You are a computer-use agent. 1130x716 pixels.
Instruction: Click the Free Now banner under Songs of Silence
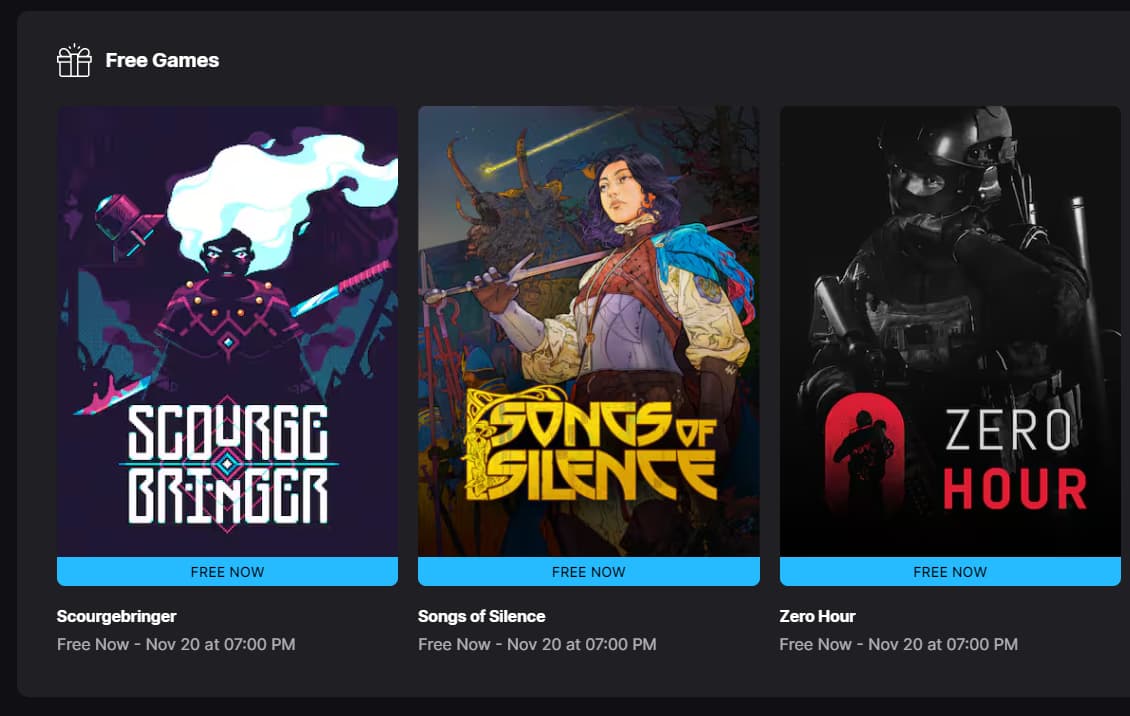(589, 571)
